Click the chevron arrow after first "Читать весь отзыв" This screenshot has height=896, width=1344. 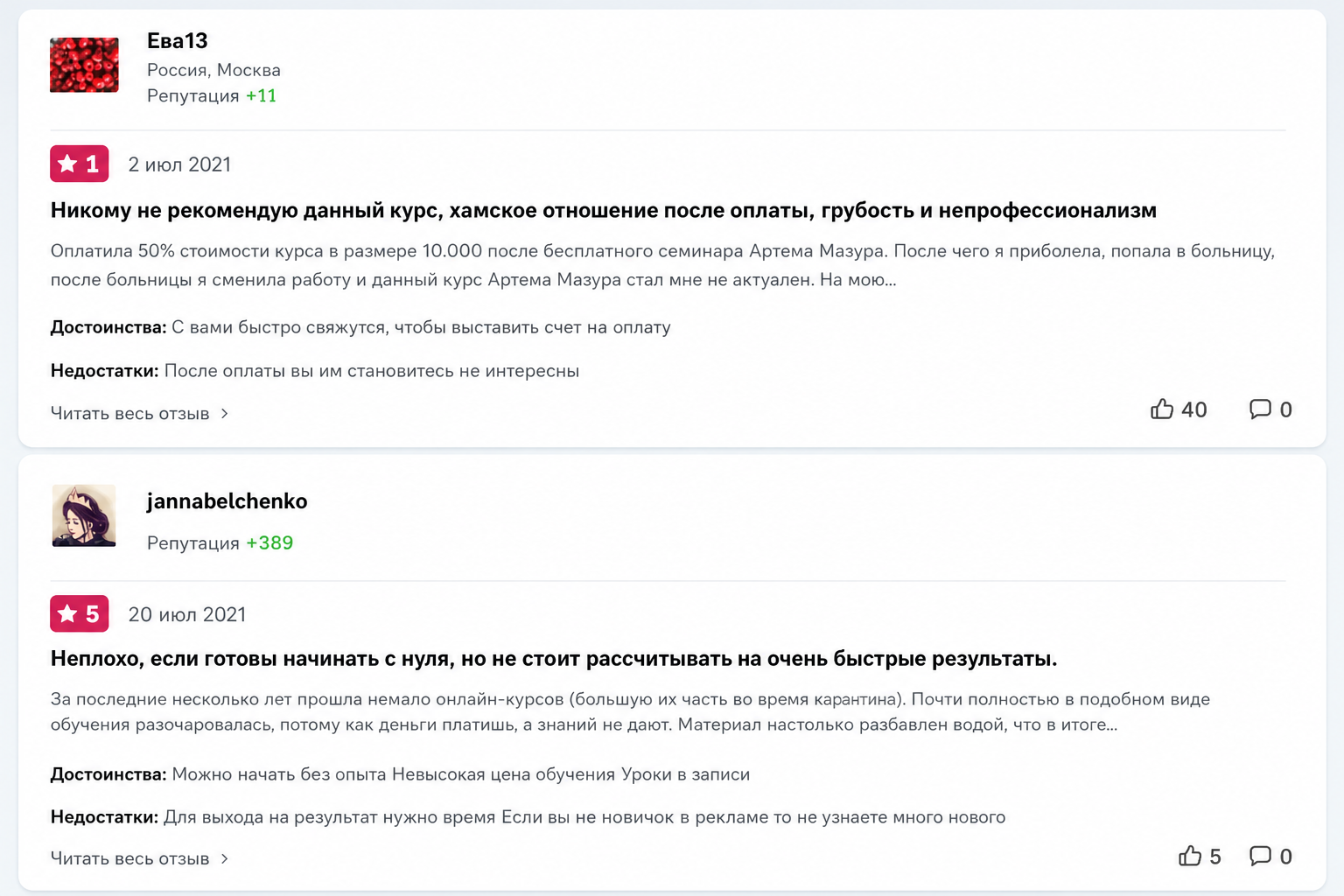225,414
